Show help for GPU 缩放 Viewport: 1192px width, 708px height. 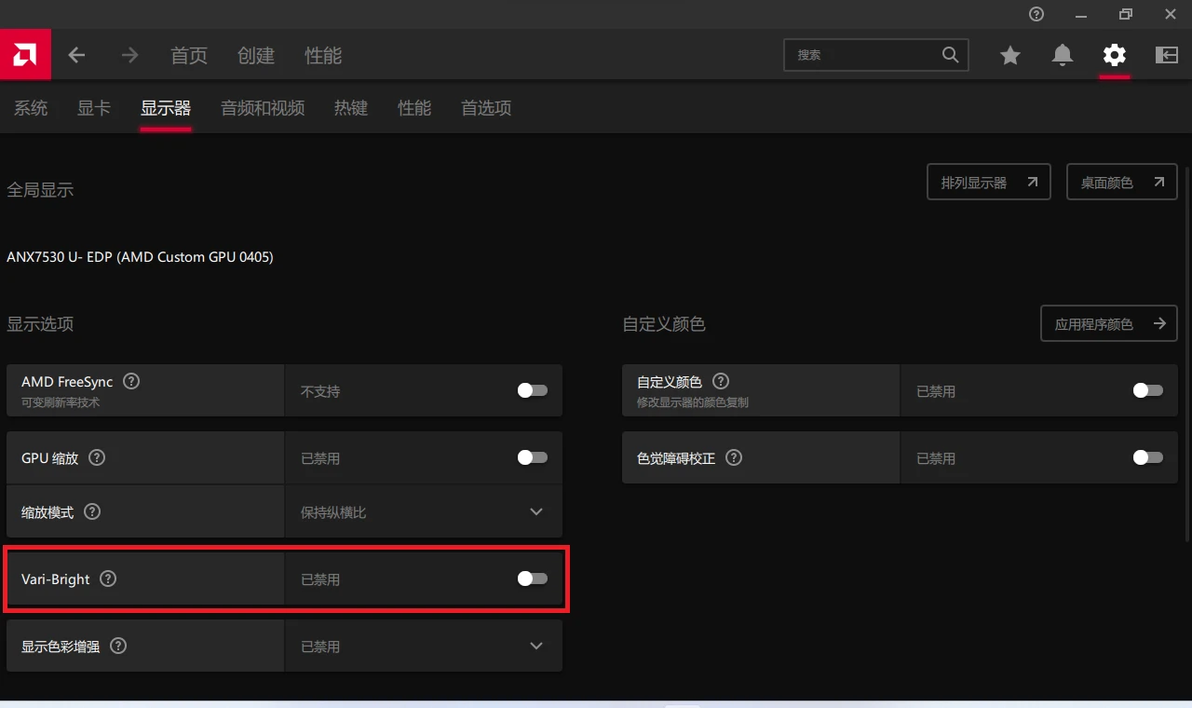click(x=97, y=458)
